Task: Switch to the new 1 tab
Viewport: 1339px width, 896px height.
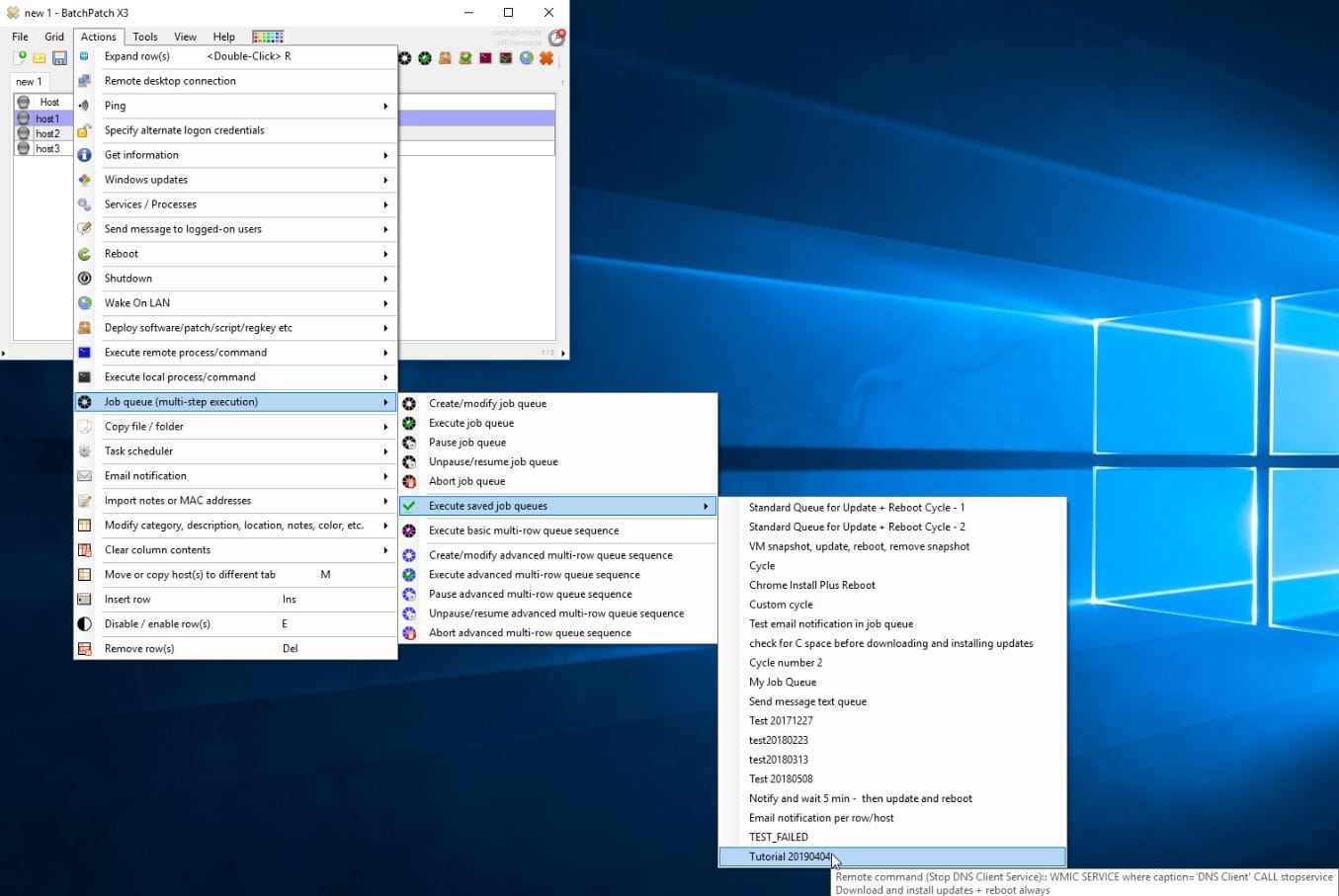Action: point(29,81)
